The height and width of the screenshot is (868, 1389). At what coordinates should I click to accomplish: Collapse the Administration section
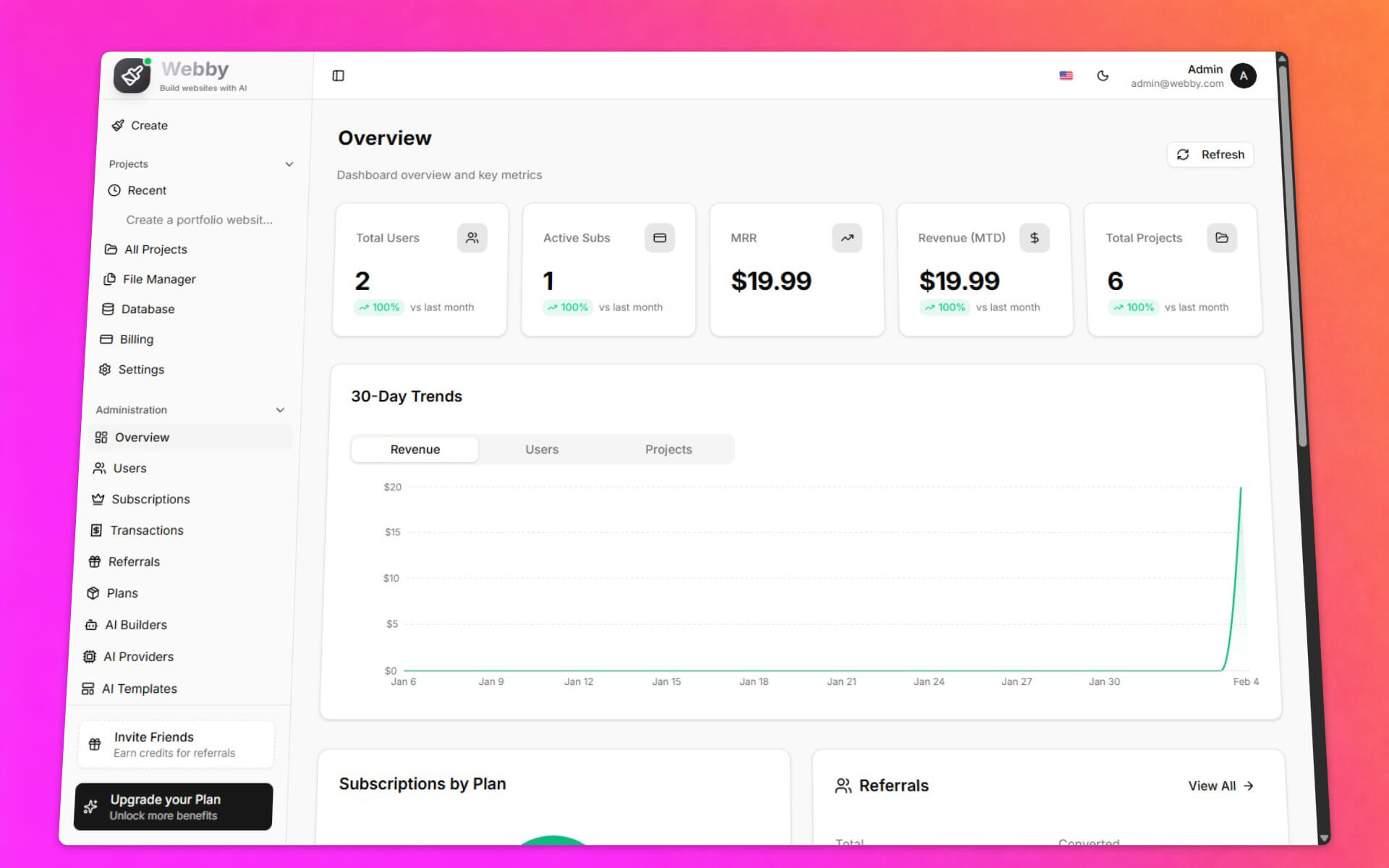280,410
